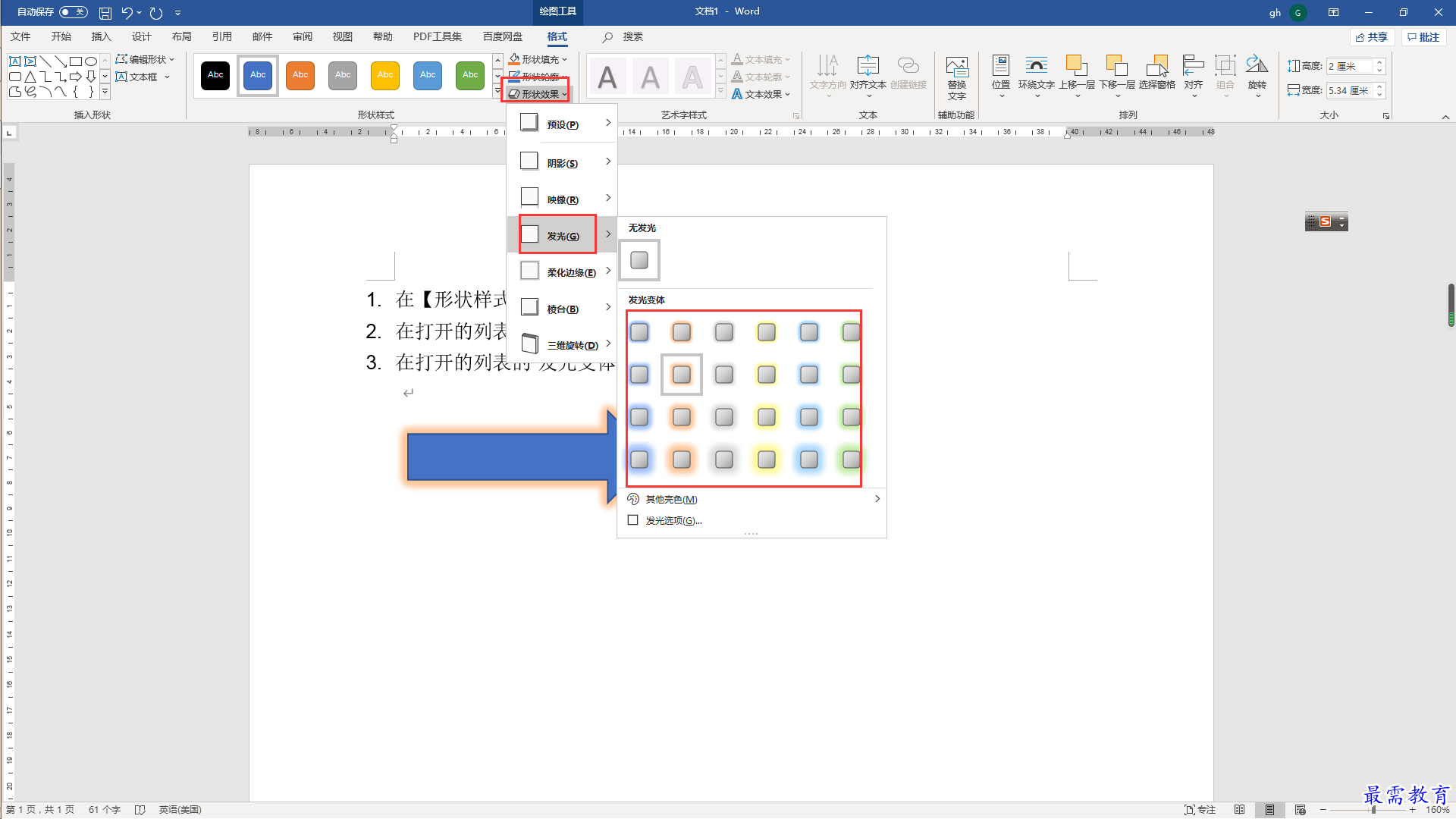The image size is (1456, 819).
Task: Switch to the web layout view icon
Action: coord(1301,810)
